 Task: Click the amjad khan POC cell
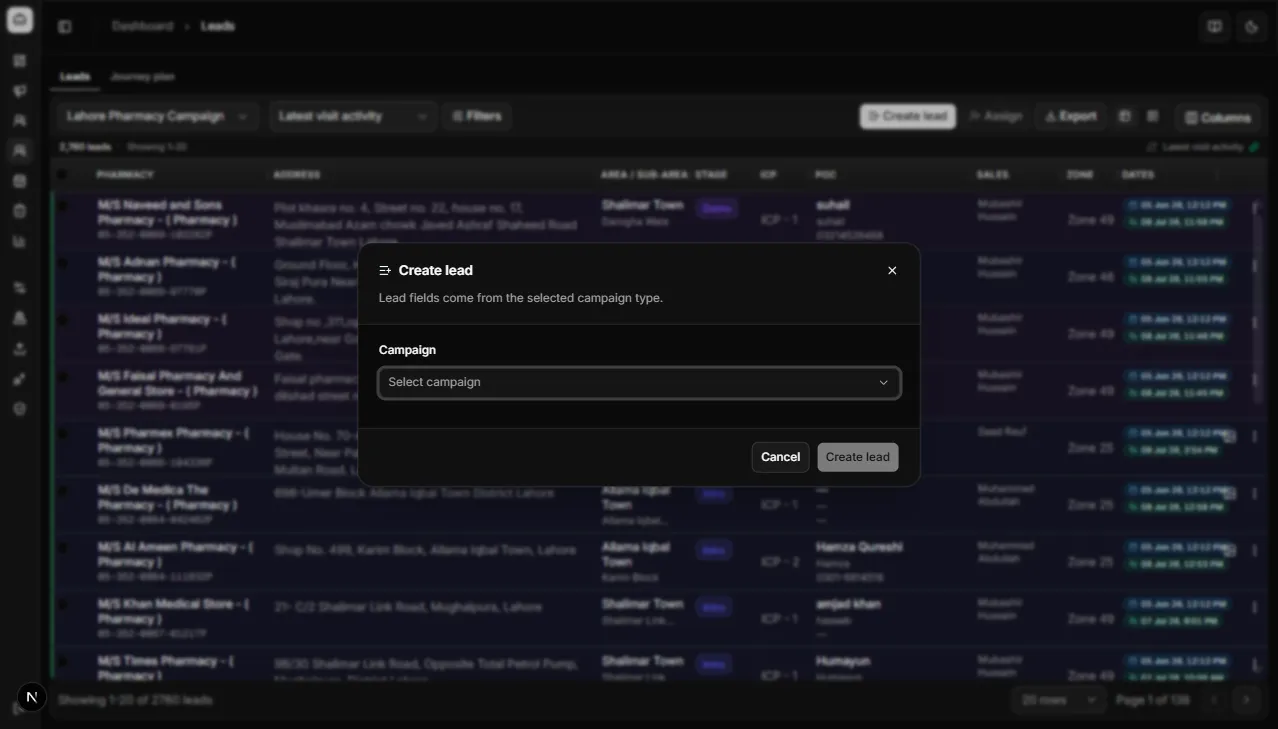click(848, 604)
